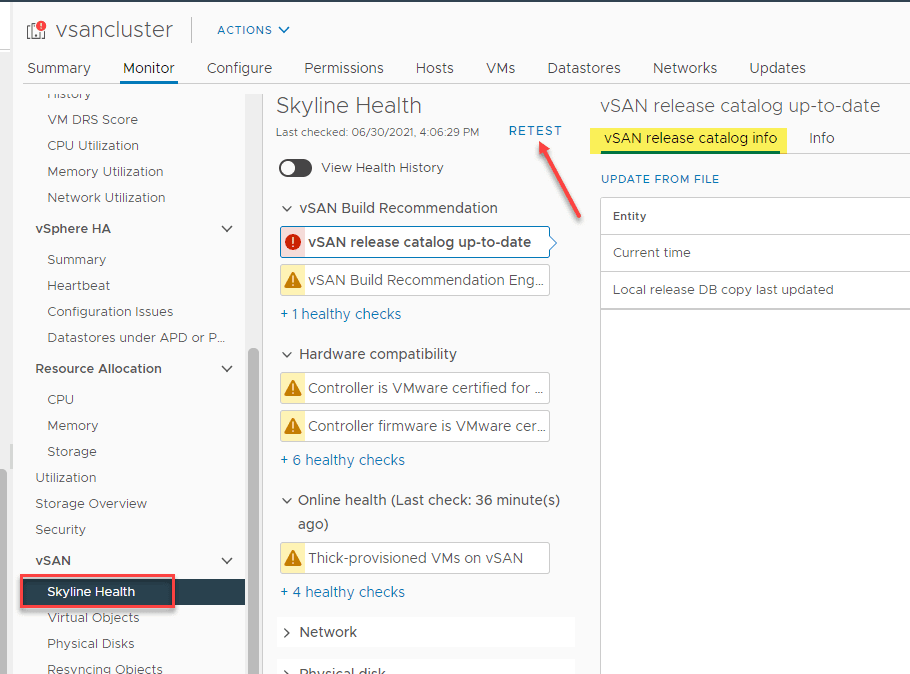Open Network Utilization in sidebar
Viewport: 910px width, 674px height.
(x=106, y=198)
